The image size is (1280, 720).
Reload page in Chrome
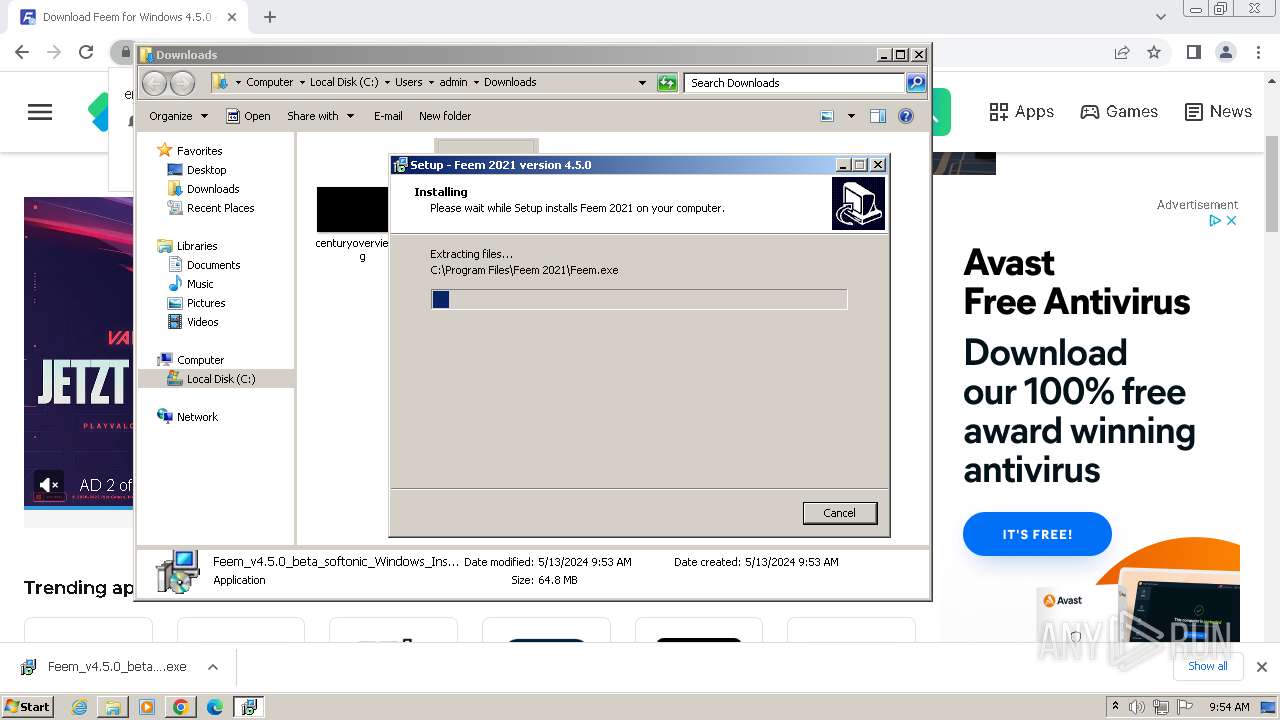(86, 52)
